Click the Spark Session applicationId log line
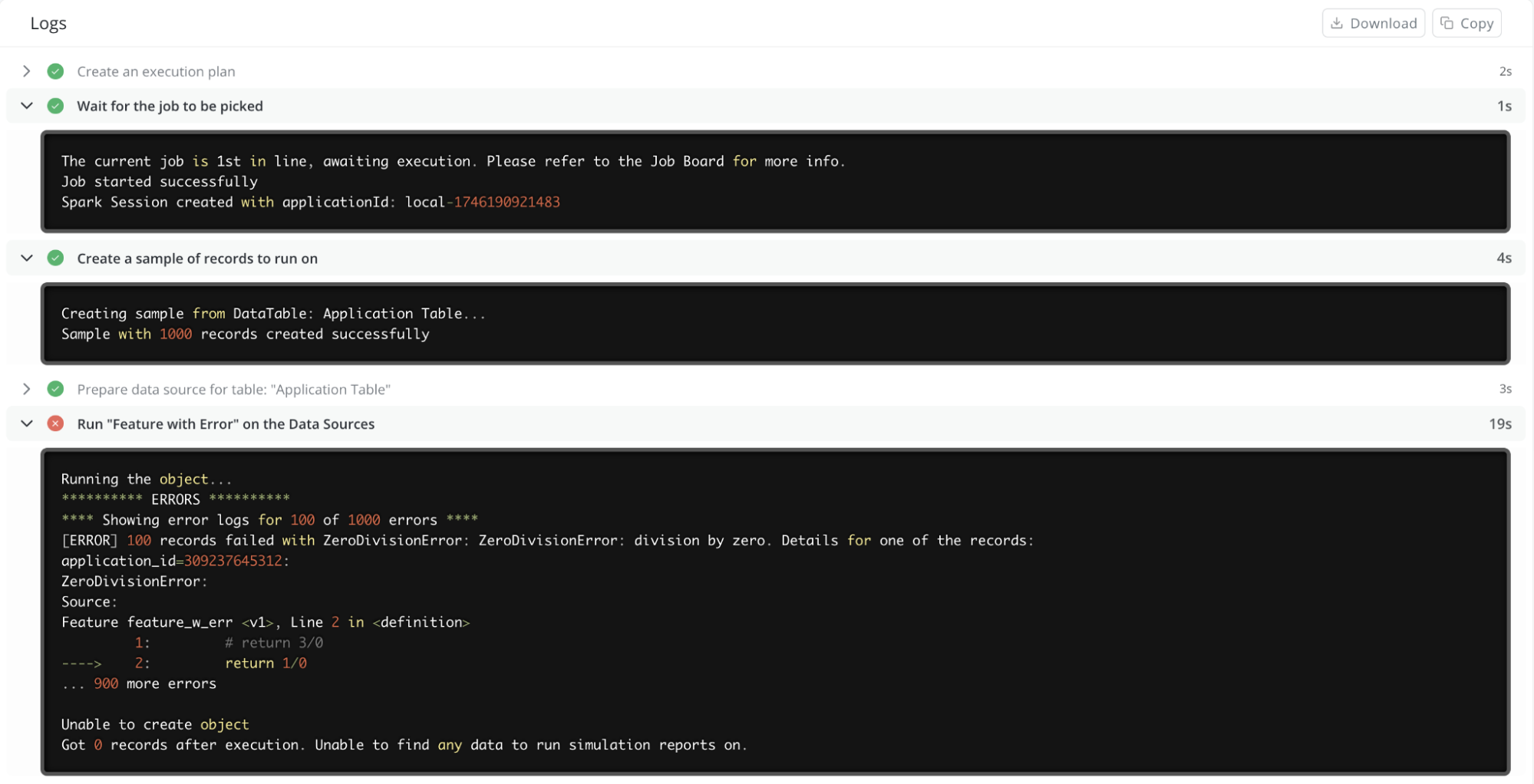This screenshot has height=784, width=1534. click(310, 202)
